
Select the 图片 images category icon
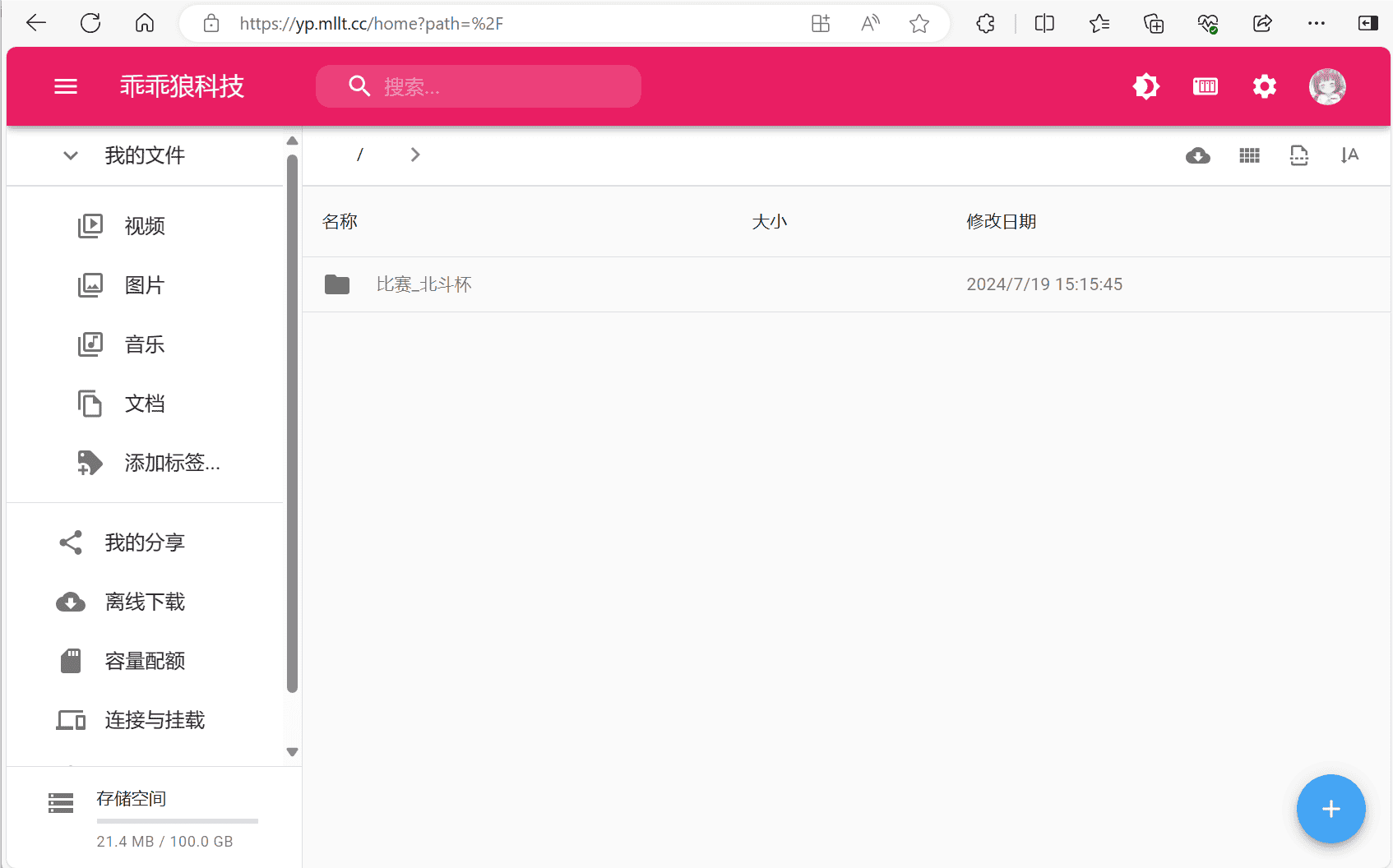tap(90, 284)
